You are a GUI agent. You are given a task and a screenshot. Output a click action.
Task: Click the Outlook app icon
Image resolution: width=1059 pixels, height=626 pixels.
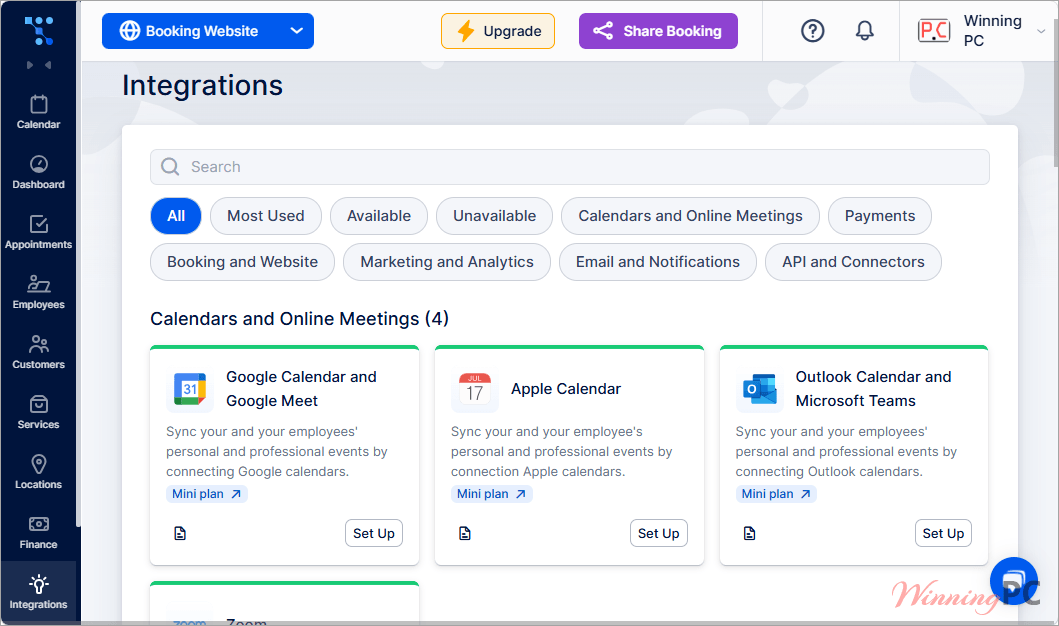[x=760, y=389]
